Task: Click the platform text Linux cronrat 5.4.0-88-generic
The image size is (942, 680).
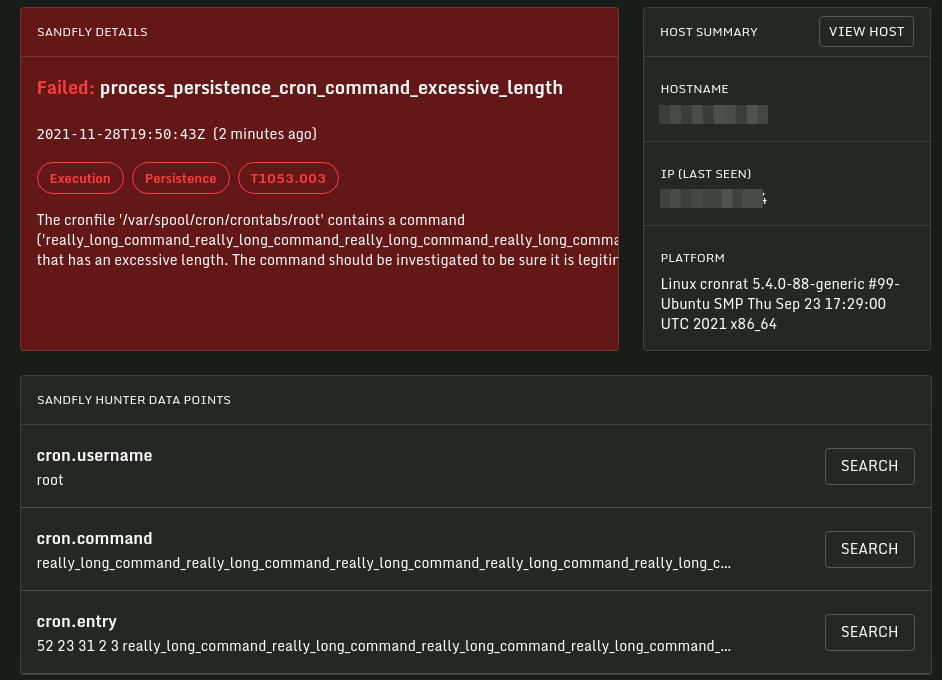Action: click(x=780, y=304)
